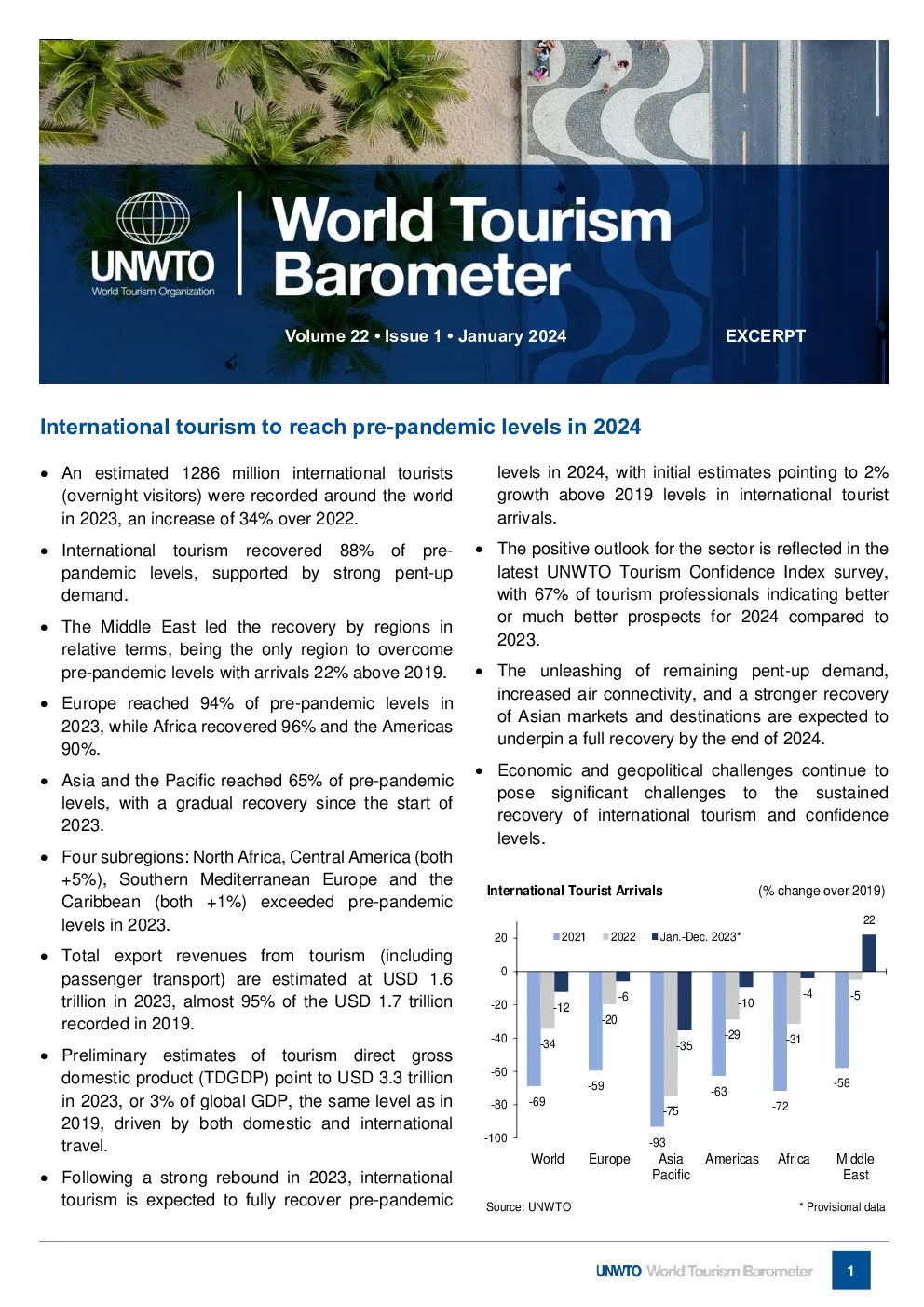Viewport: 924px width, 1307px height.
Task: Click the 2022 legend color swatch
Action: pyautogui.click(x=605, y=937)
